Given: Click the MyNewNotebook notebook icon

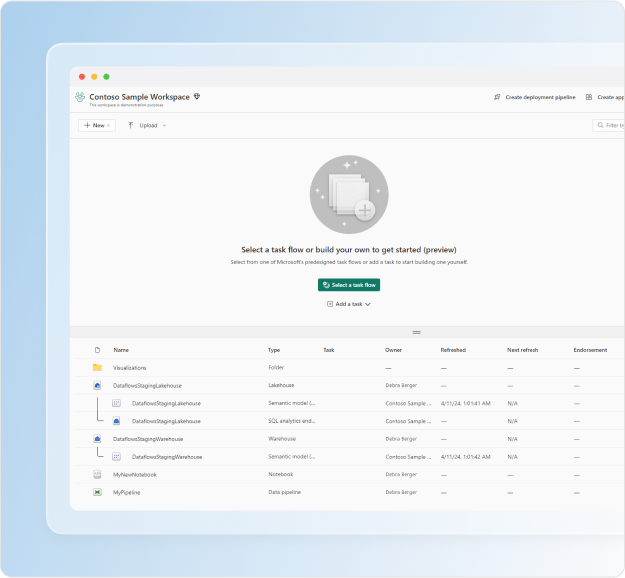Looking at the screenshot, I should [97, 474].
